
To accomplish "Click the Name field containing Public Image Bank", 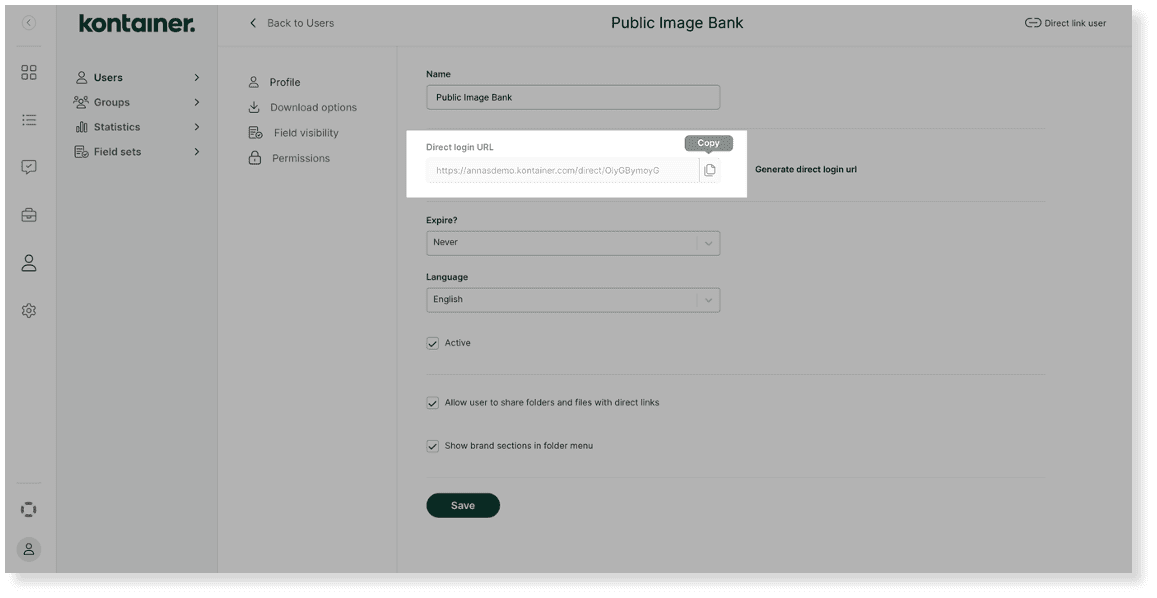I will pos(573,96).
